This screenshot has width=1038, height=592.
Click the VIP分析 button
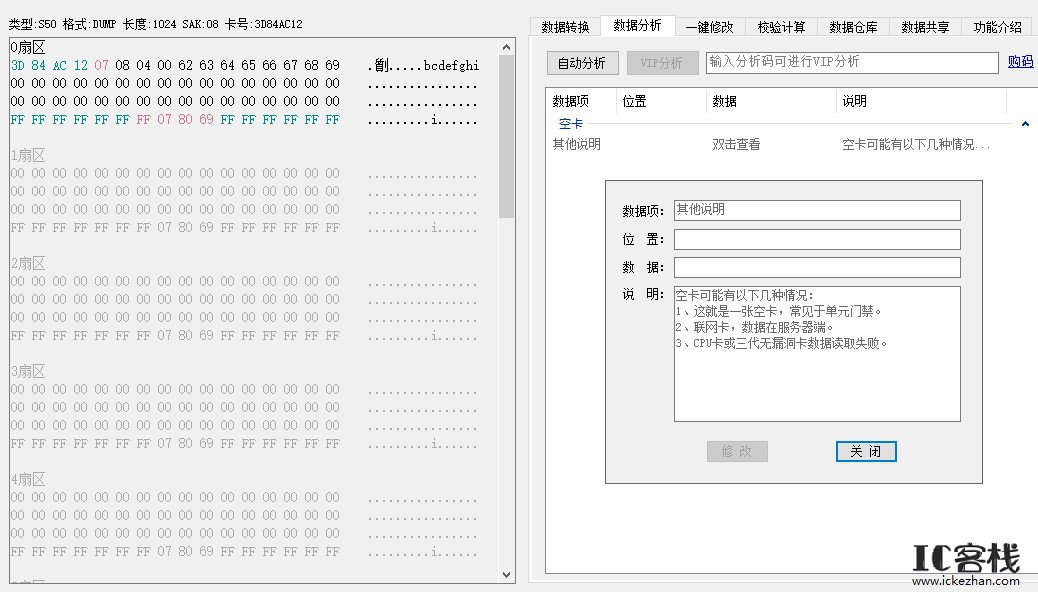tap(662, 62)
